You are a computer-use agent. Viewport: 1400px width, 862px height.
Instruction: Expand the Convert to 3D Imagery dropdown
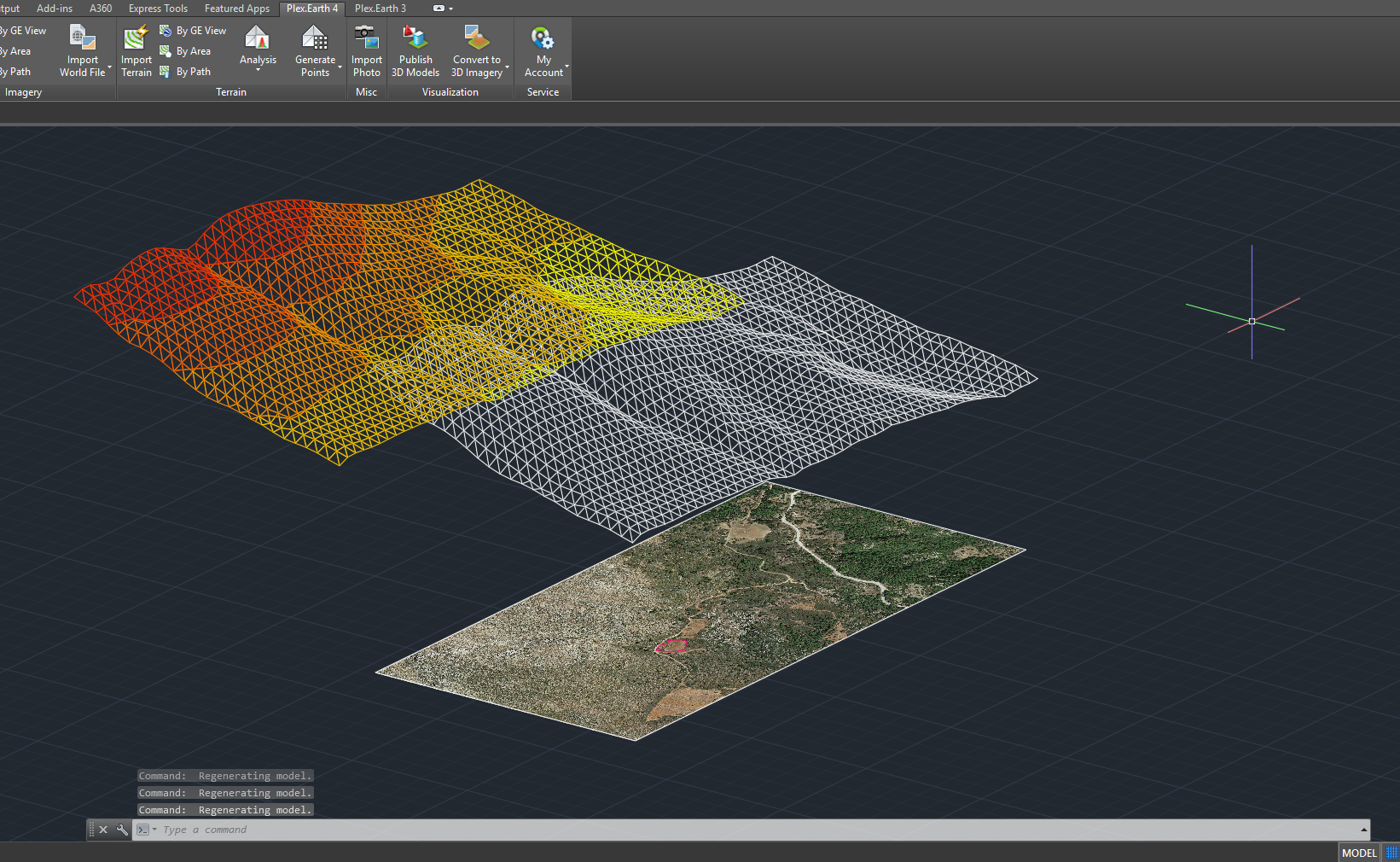(x=508, y=67)
